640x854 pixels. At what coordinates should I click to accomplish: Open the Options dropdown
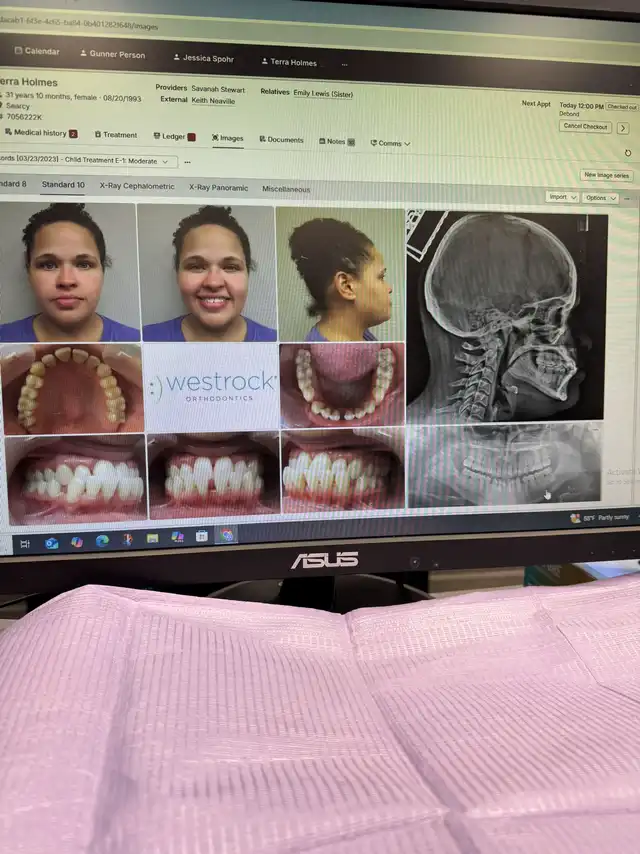coord(600,198)
